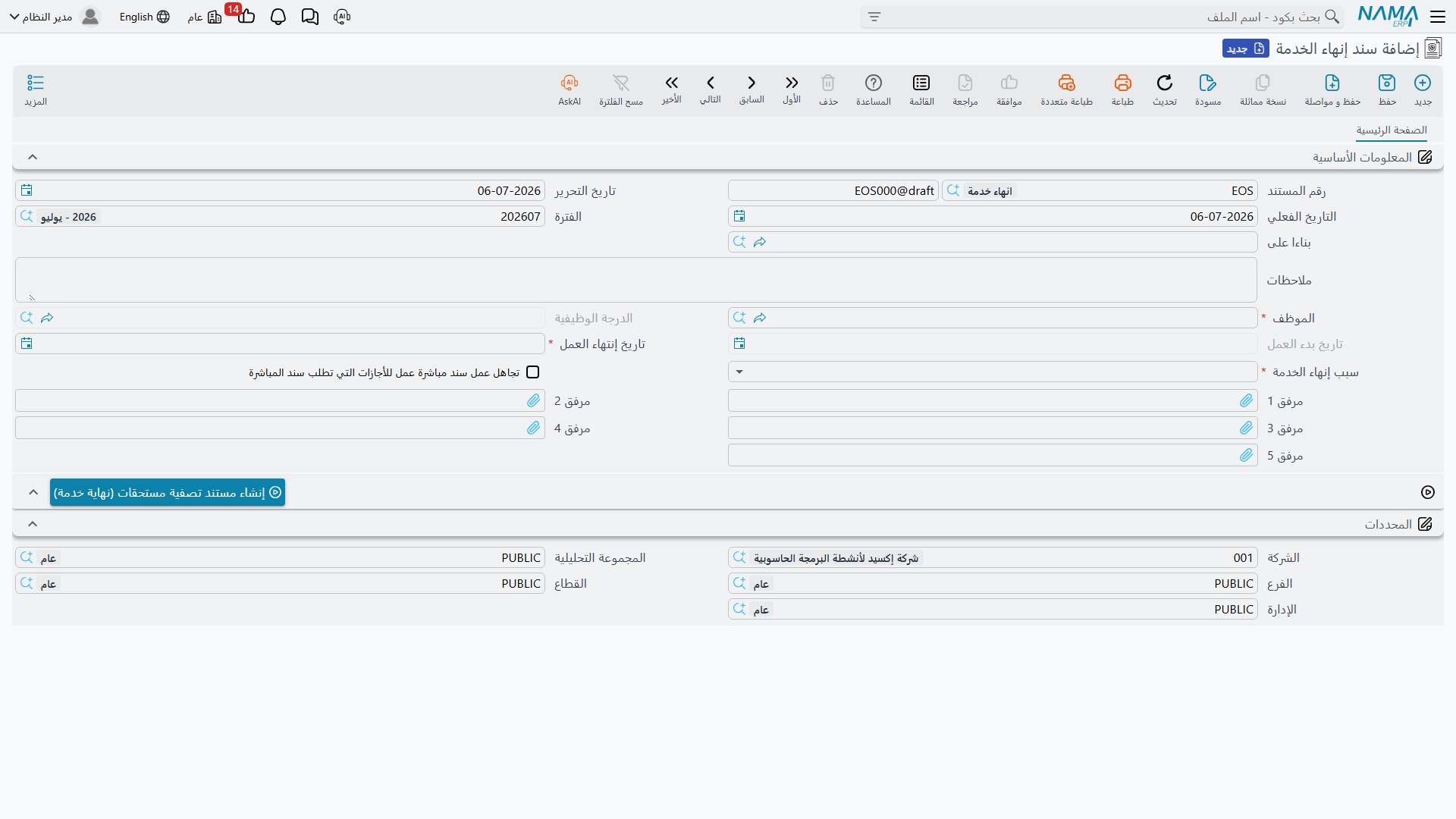
Task: Open the notifications bell icon
Action: (x=278, y=17)
